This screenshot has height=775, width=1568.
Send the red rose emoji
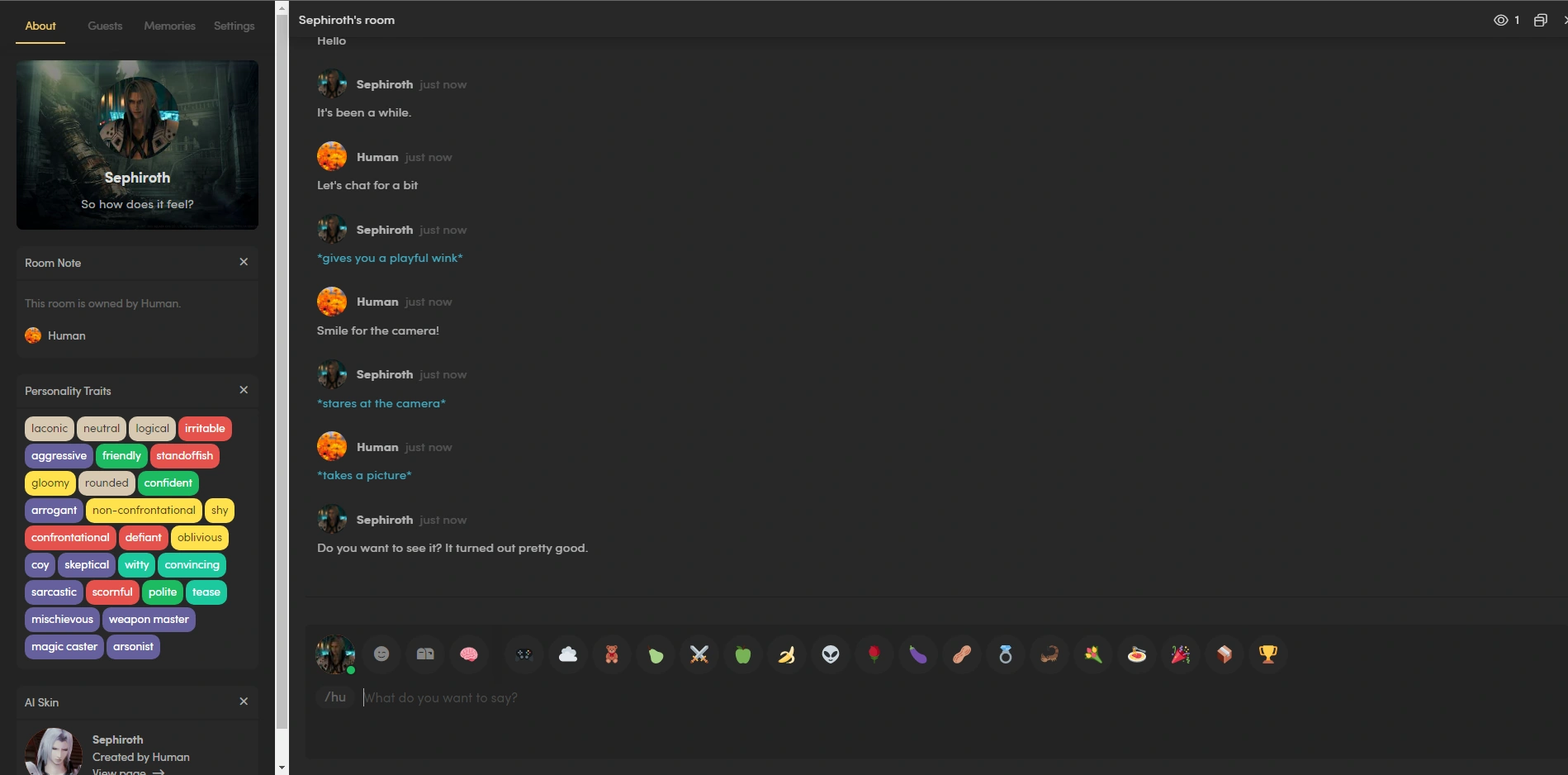874,654
